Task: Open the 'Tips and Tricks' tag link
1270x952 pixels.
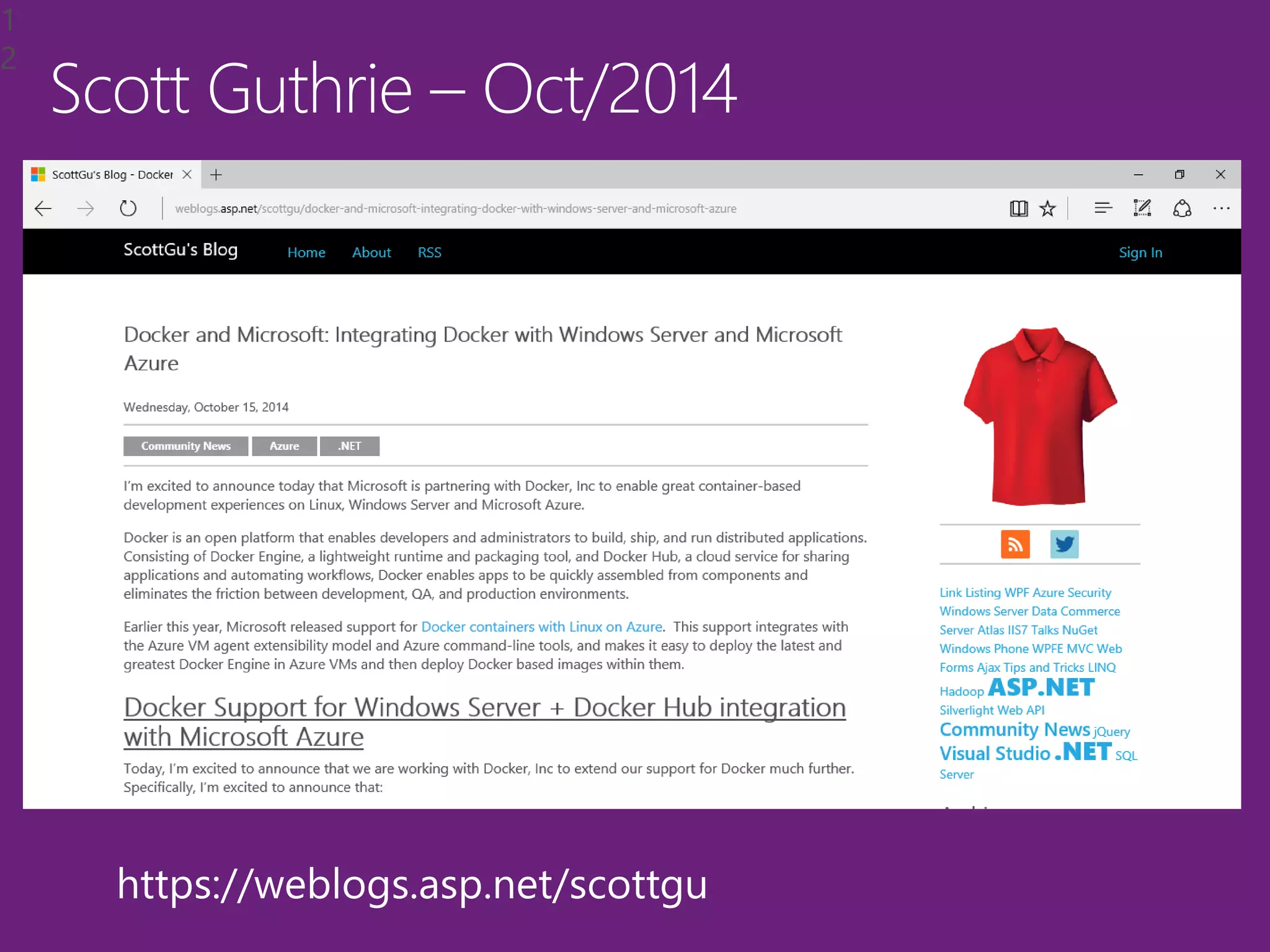Action: tap(1044, 668)
